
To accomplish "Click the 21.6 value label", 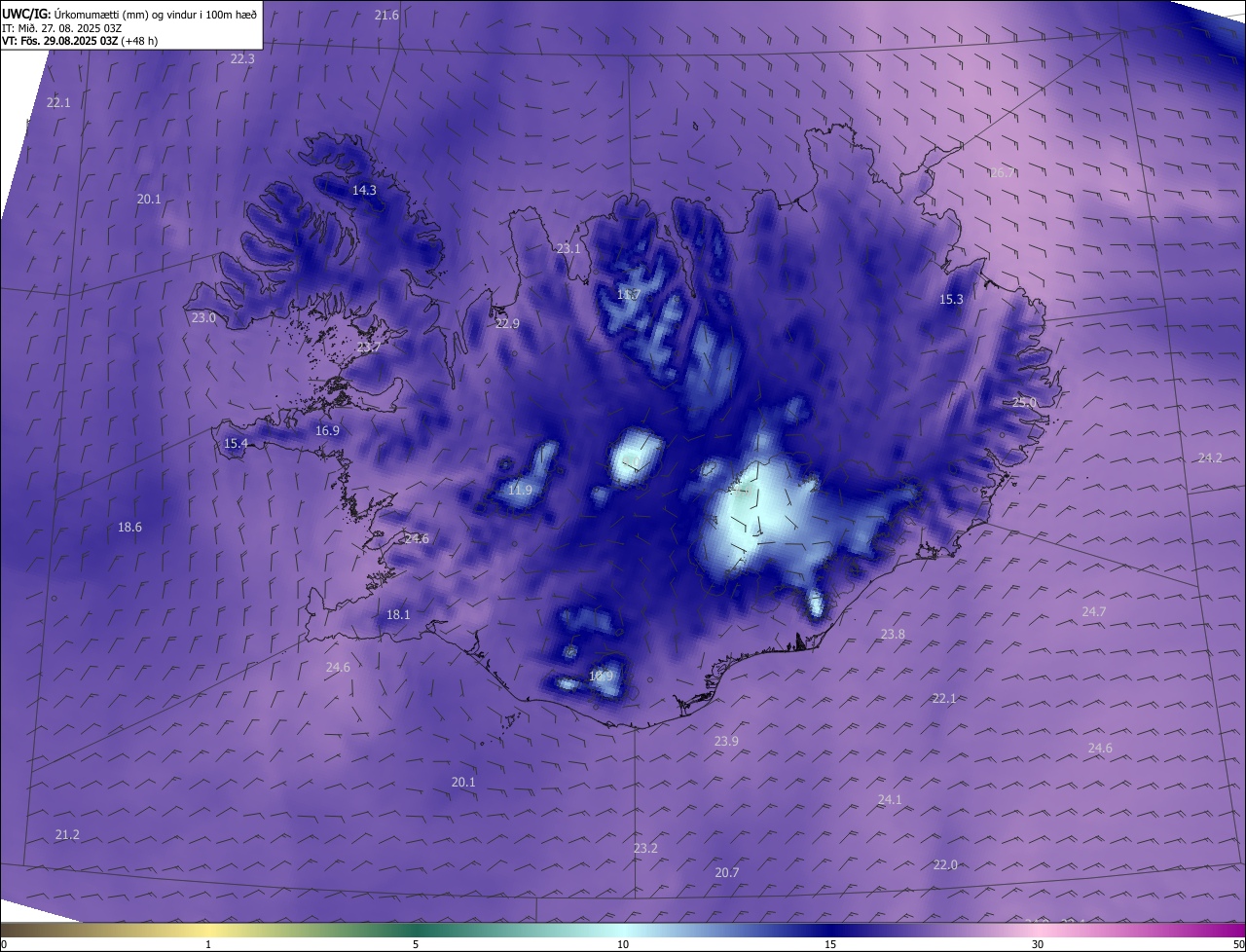I will [386, 15].
